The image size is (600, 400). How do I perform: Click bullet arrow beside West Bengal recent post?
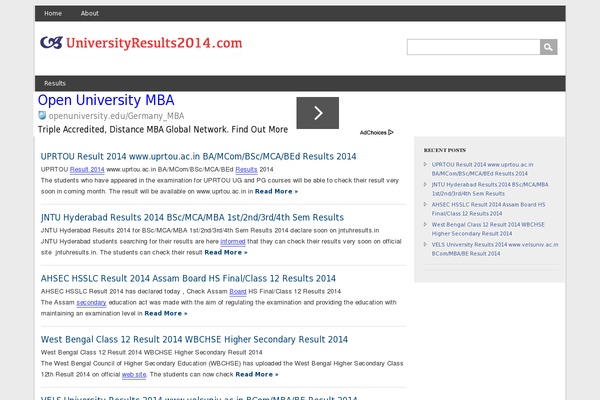(426, 224)
